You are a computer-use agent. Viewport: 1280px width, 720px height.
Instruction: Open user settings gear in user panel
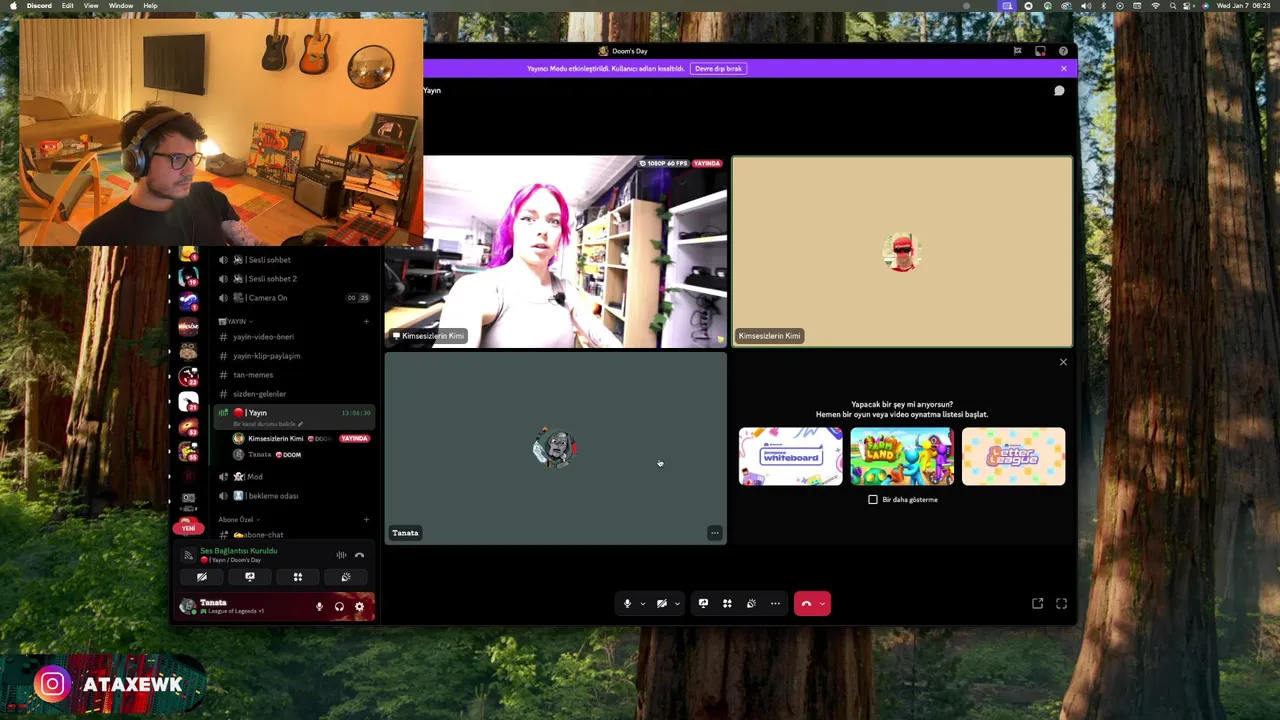(x=359, y=607)
